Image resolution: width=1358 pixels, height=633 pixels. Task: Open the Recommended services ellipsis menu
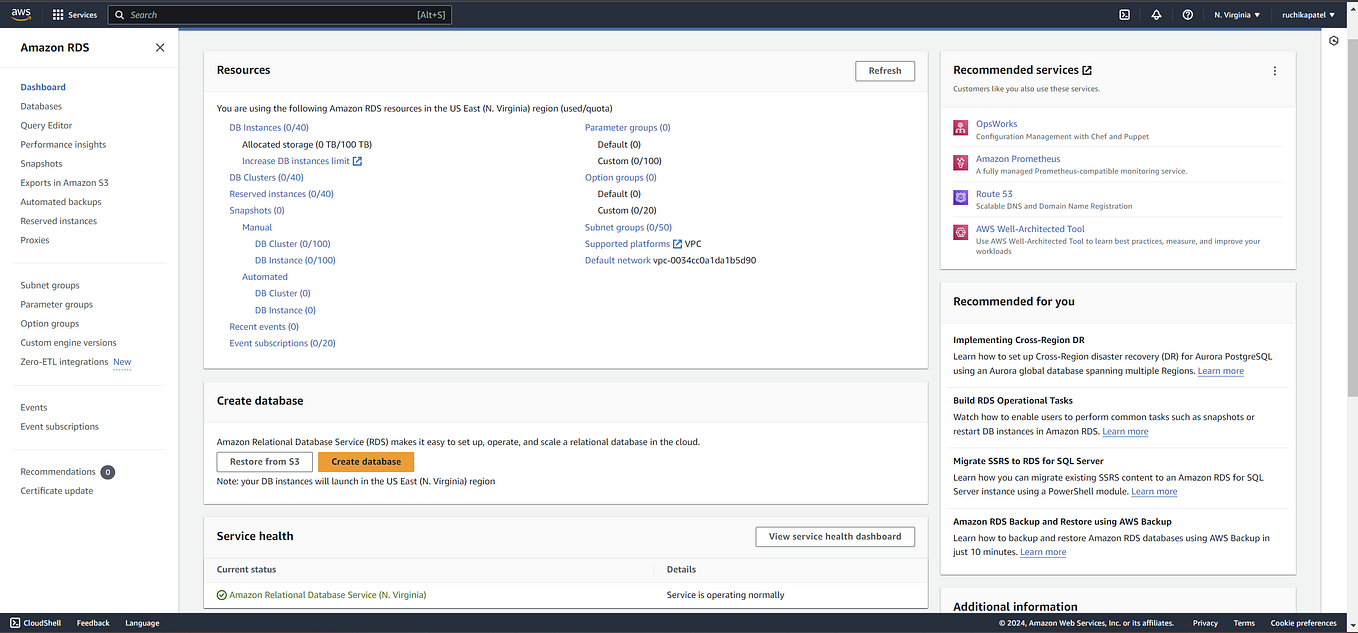pos(1275,70)
